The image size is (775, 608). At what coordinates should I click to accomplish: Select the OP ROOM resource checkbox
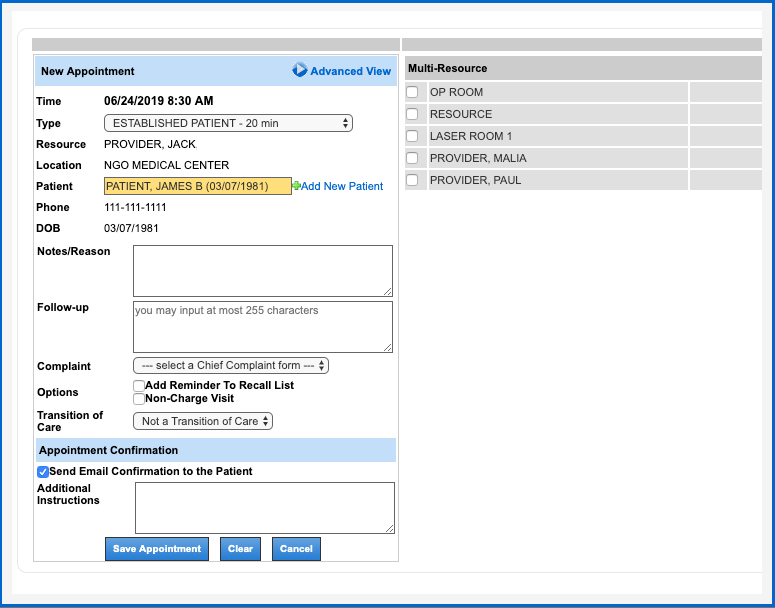412,92
